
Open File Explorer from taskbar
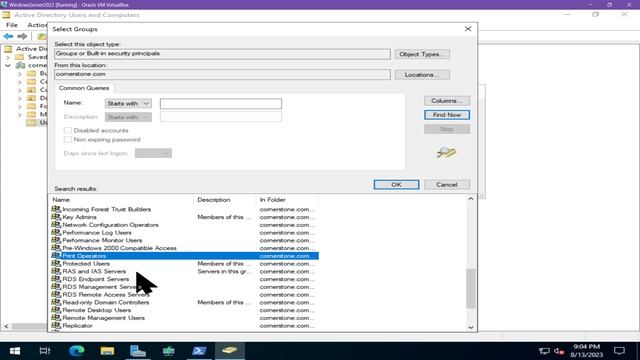[x=107, y=351]
